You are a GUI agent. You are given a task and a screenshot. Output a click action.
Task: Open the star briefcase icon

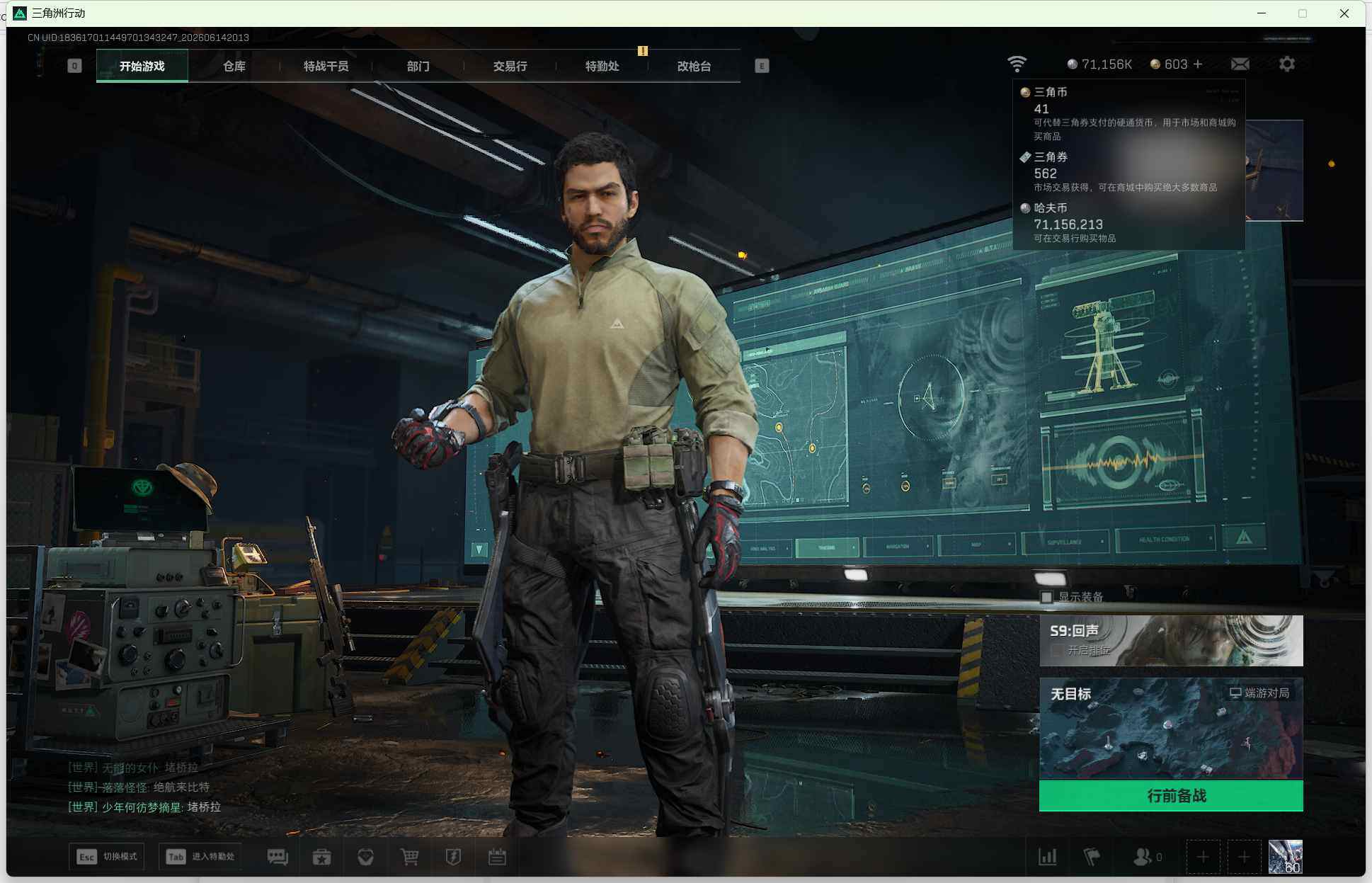321,857
